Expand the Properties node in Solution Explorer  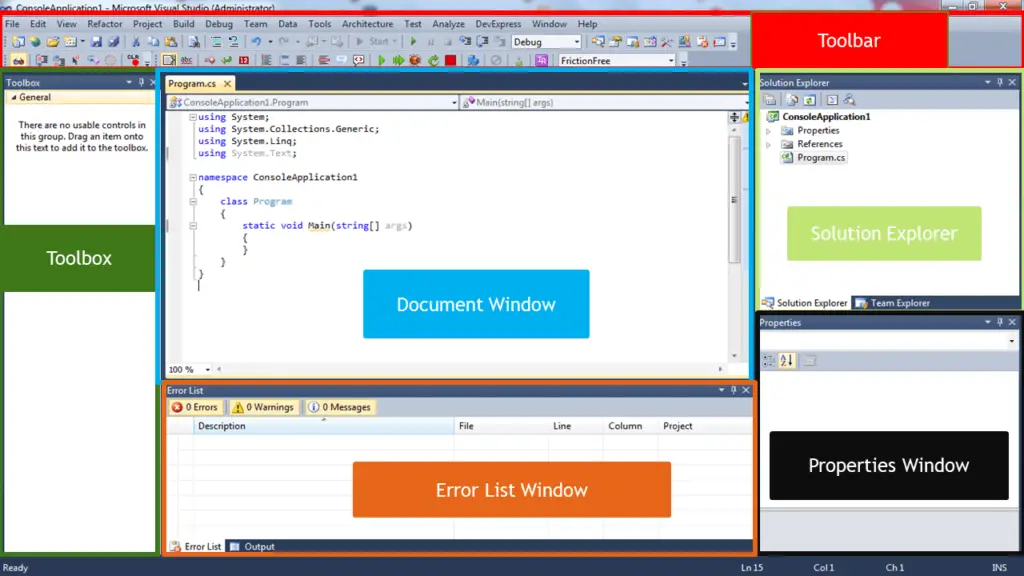coord(769,131)
